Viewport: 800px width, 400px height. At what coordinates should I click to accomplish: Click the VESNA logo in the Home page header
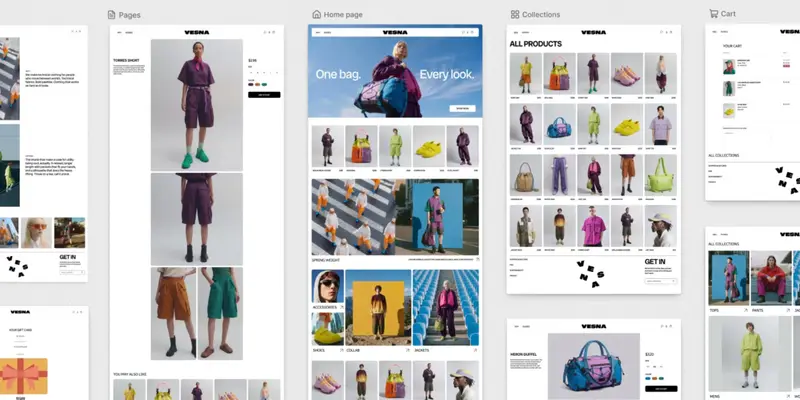tap(395, 33)
